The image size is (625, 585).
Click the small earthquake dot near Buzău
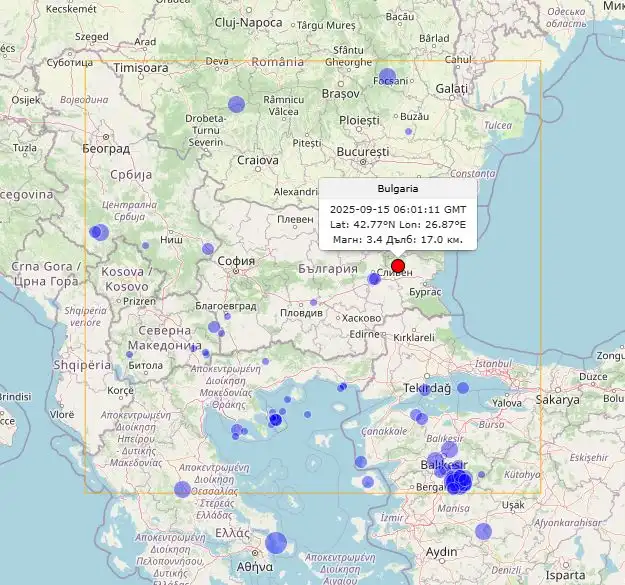(x=408, y=131)
